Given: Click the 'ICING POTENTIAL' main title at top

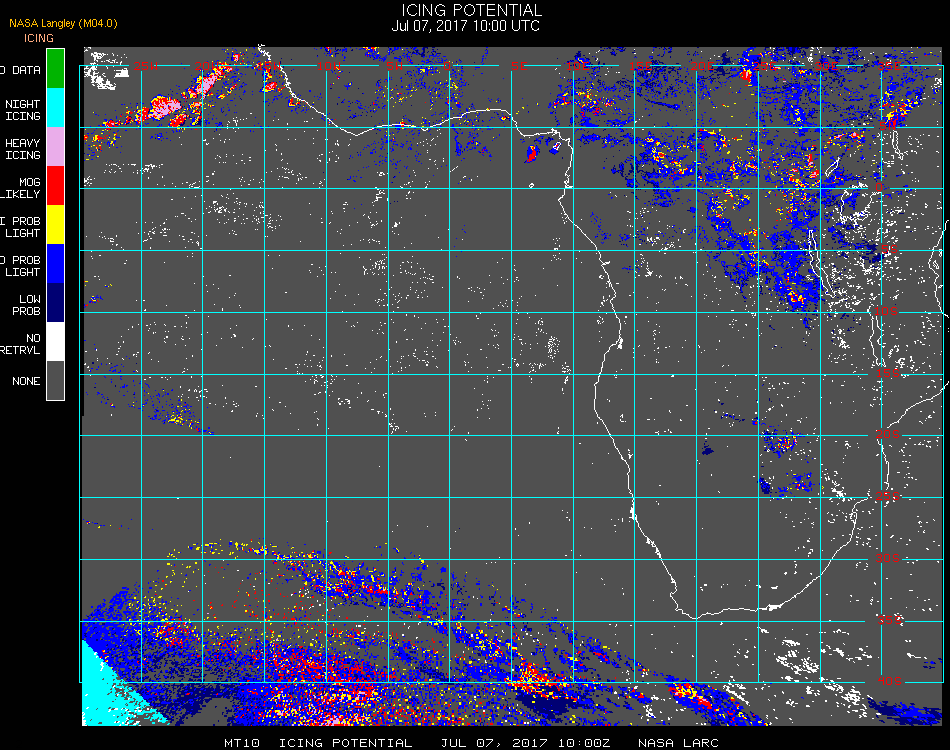Looking at the screenshot, I should pos(472,10).
